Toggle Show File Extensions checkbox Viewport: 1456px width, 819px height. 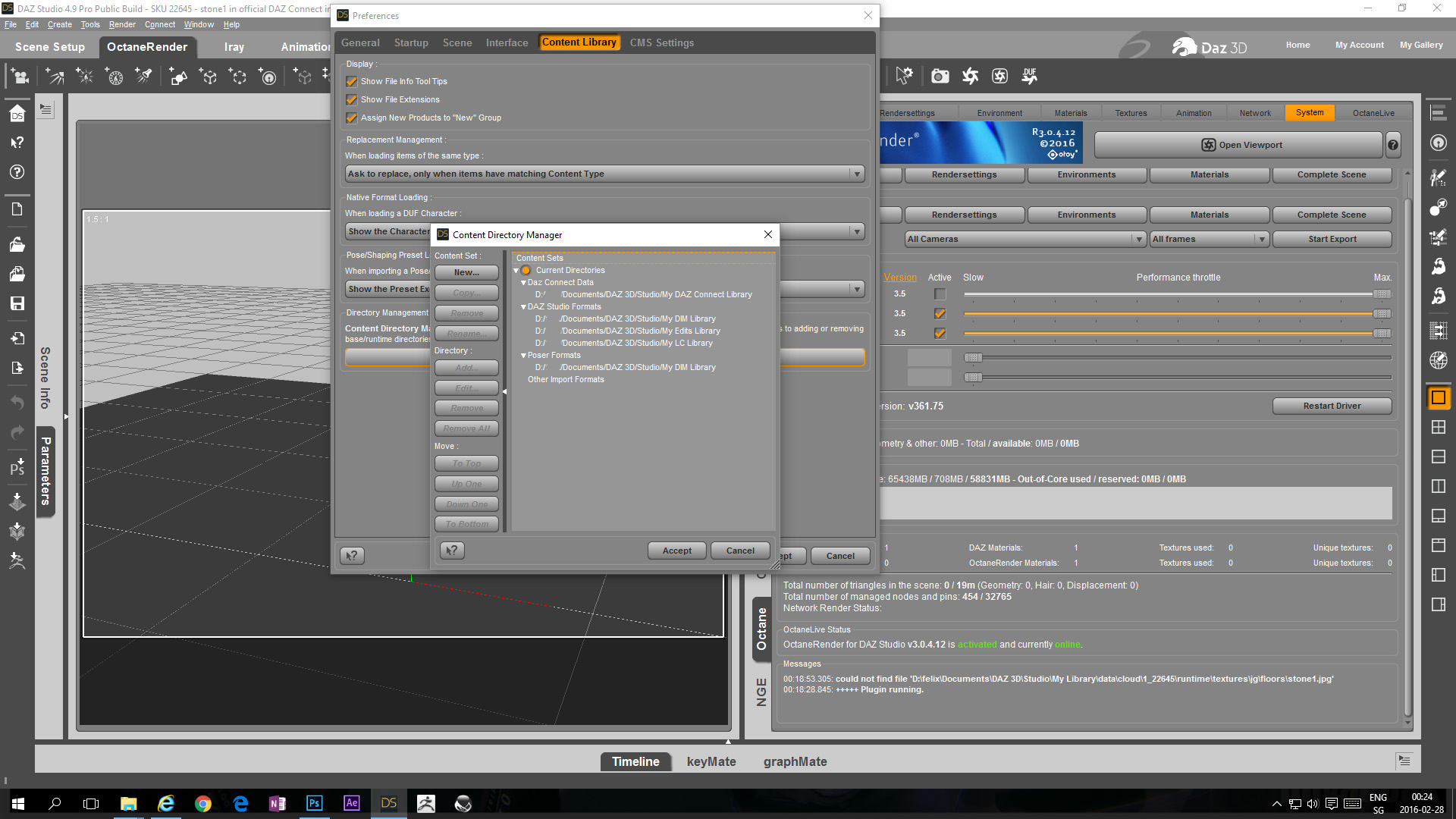coord(352,99)
